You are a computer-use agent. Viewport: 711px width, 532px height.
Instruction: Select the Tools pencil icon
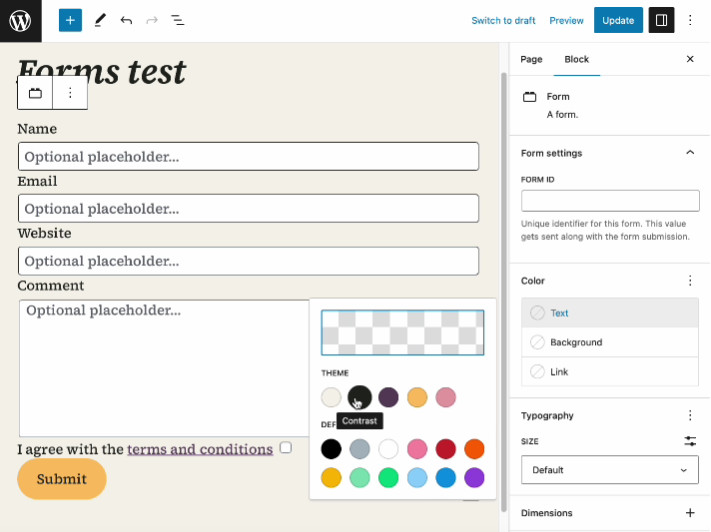(100, 20)
